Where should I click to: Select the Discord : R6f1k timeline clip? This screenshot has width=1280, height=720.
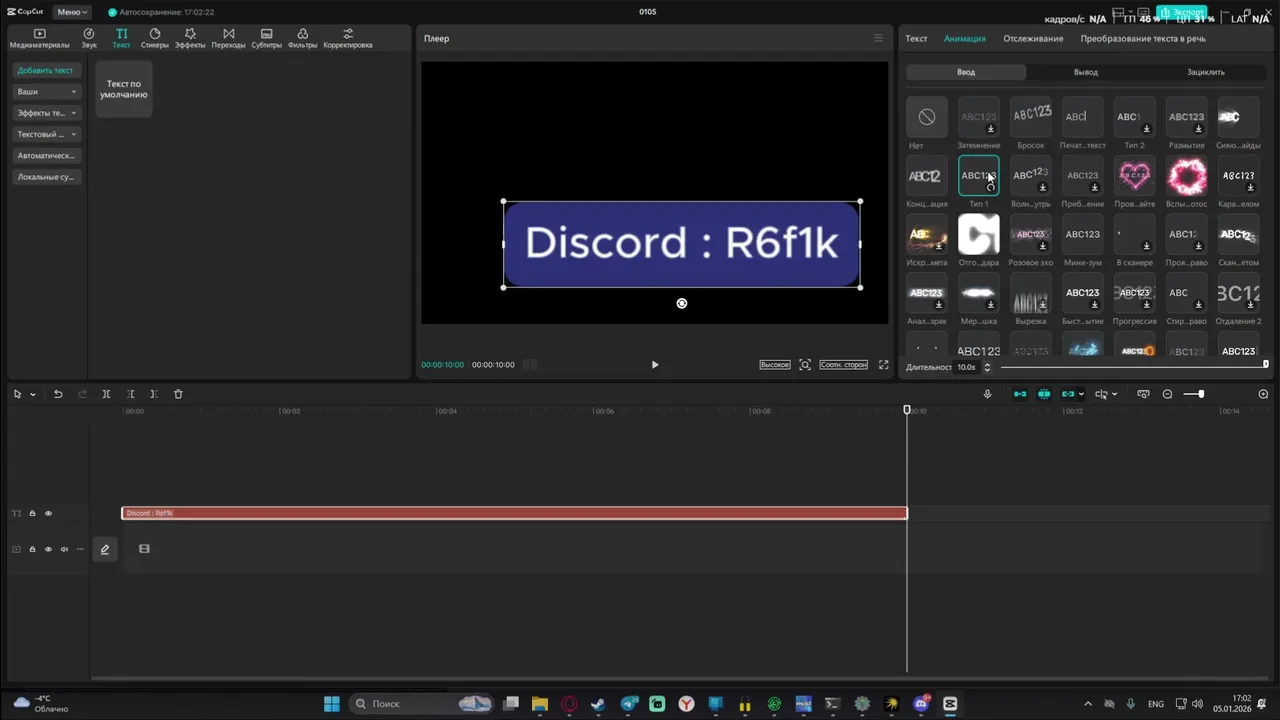click(x=514, y=513)
